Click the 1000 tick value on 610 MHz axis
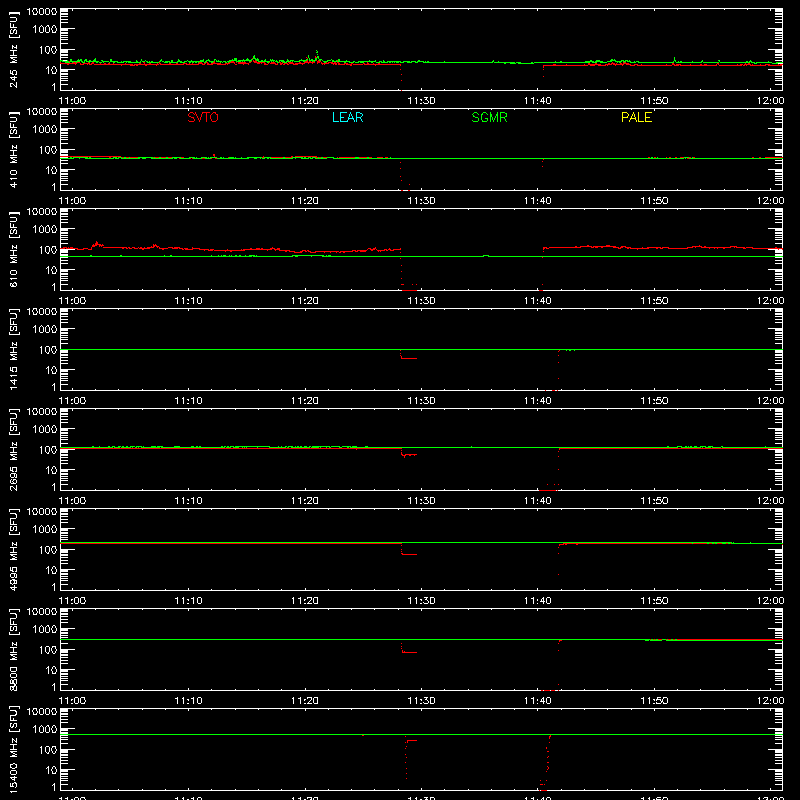 pyautogui.click(x=45, y=229)
